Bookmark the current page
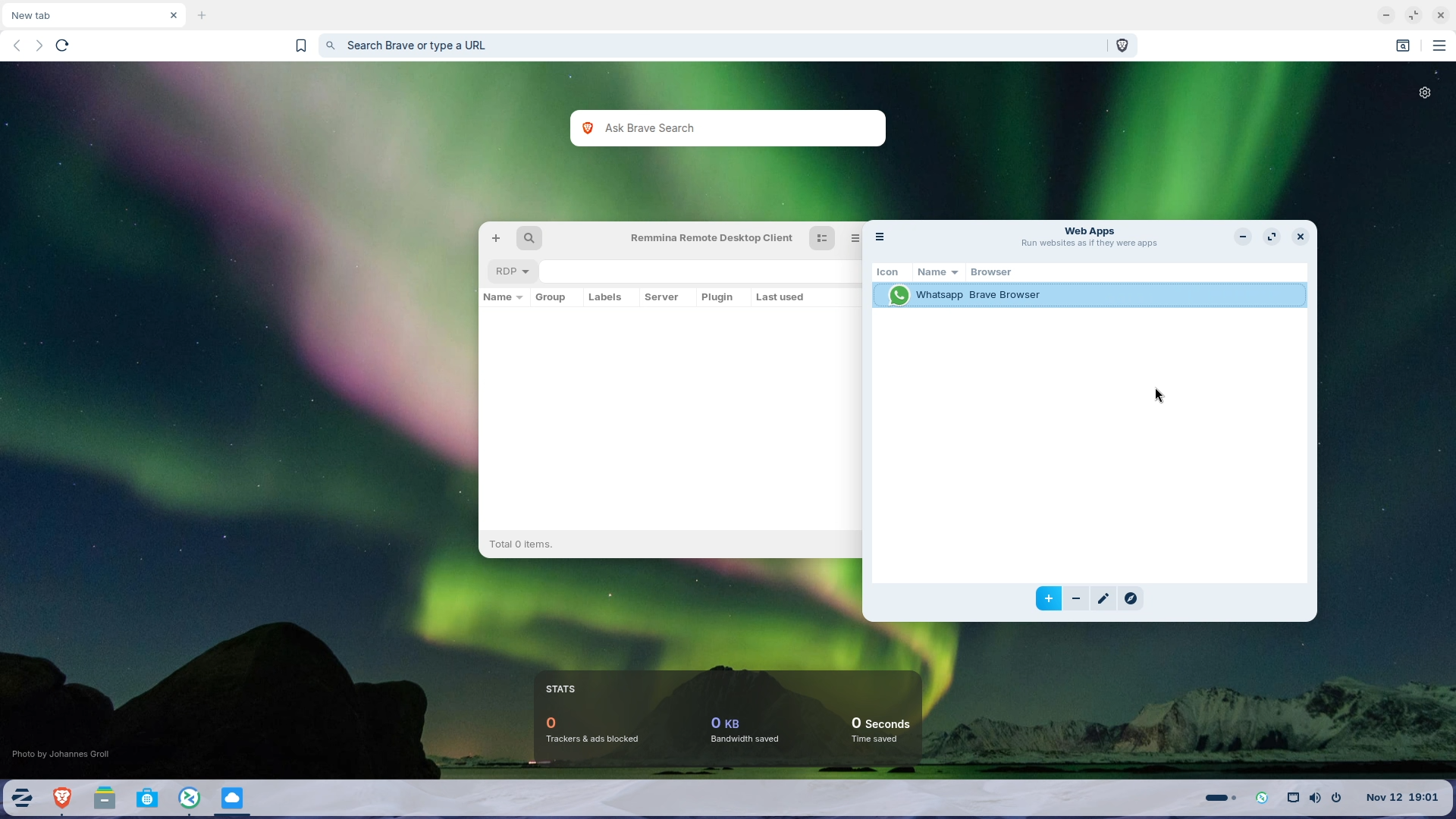 click(x=301, y=45)
